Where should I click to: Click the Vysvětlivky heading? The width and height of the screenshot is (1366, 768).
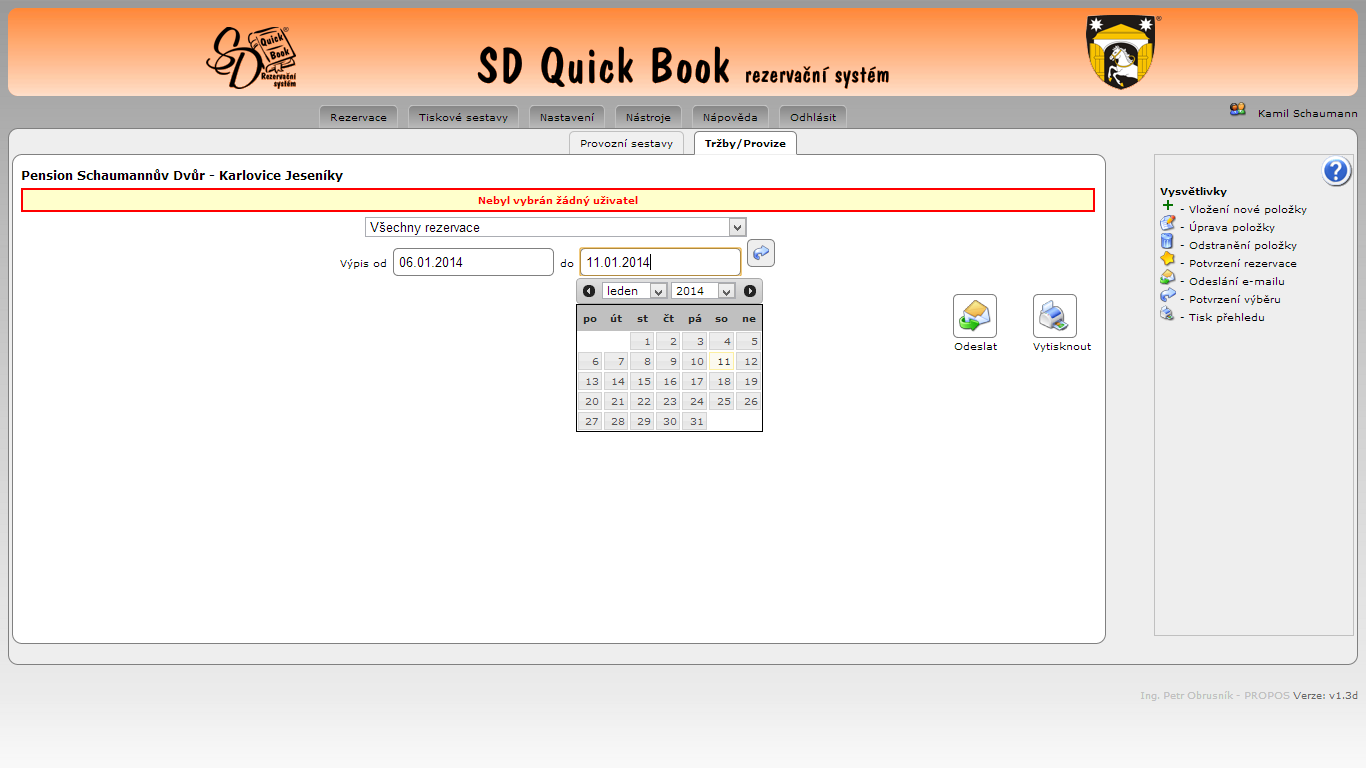pyautogui.click(x=1193, y=191)
